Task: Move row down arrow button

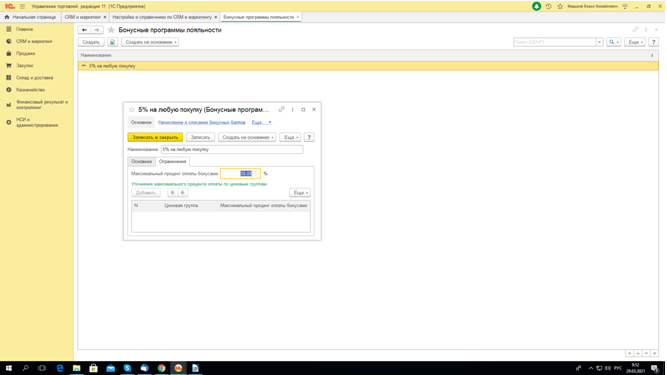Action: (x=182, y=193)
